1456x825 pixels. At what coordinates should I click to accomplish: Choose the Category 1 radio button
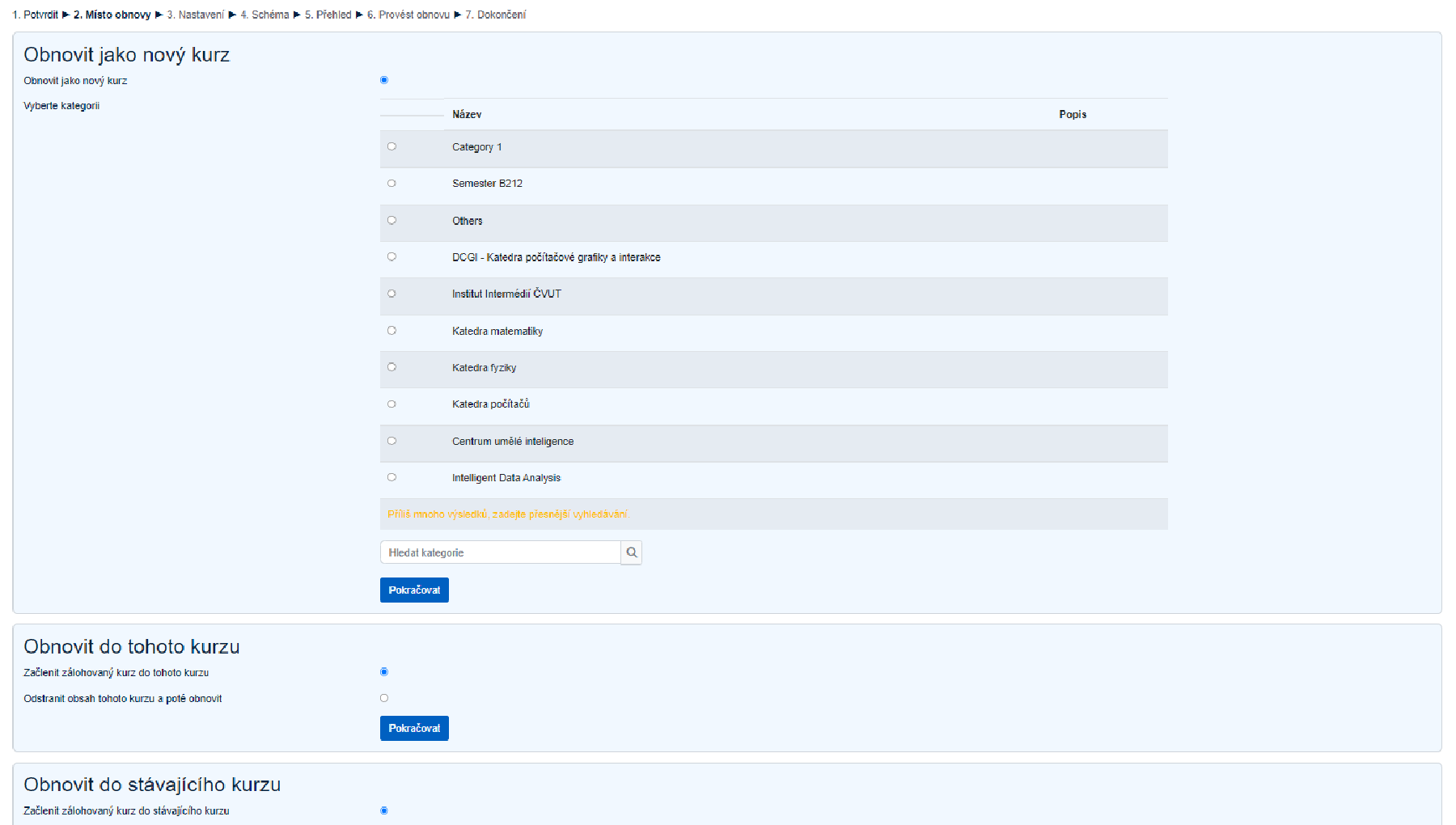tap(392, 146)
